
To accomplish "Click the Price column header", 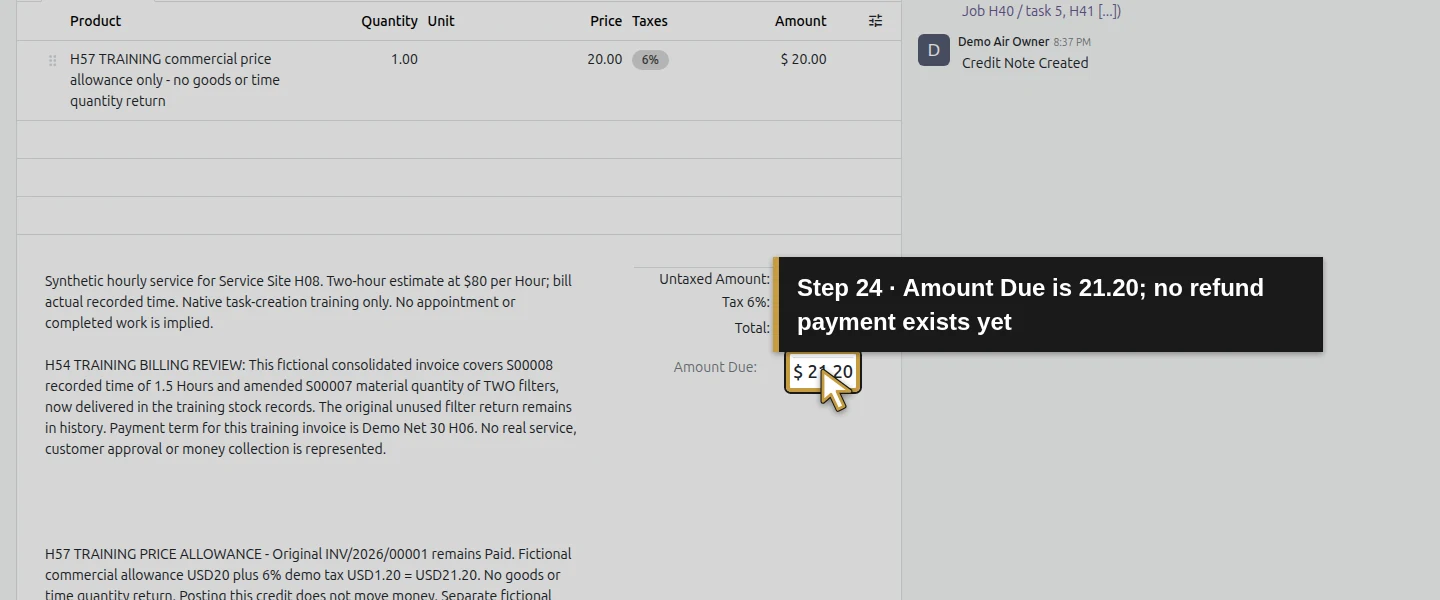I will [x=606, y=21].
